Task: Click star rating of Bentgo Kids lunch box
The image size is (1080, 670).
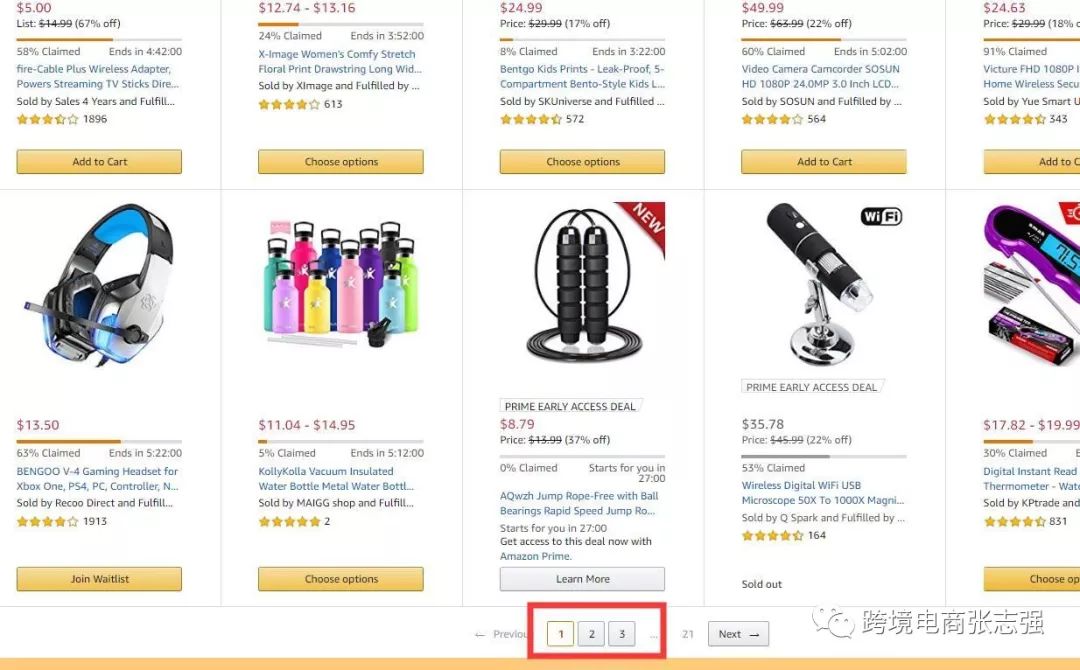Action: tap(531, 119)
